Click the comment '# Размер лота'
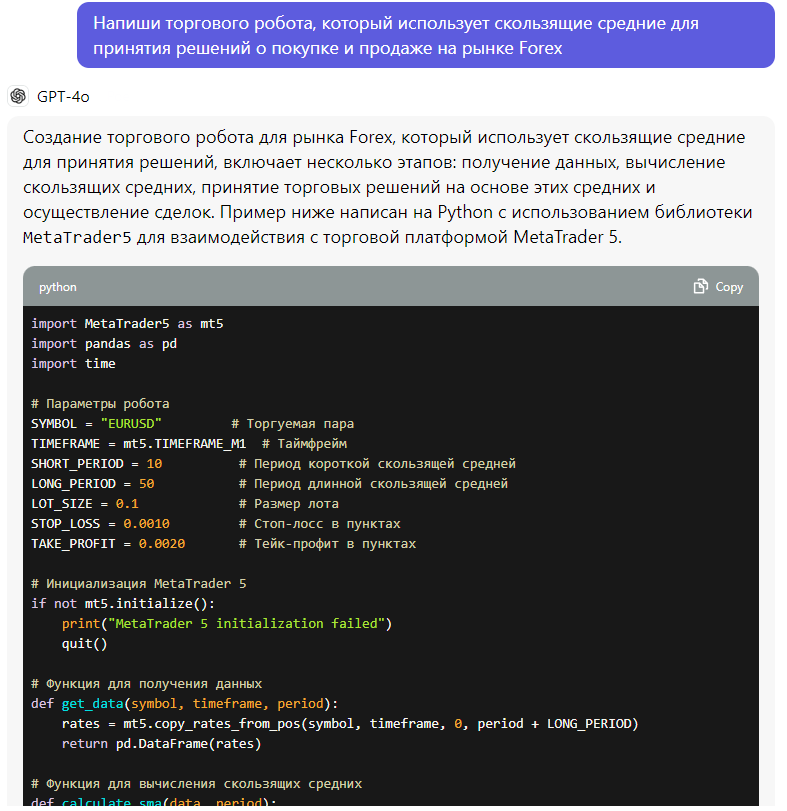The image size is (787, 811). coord(289,504)
